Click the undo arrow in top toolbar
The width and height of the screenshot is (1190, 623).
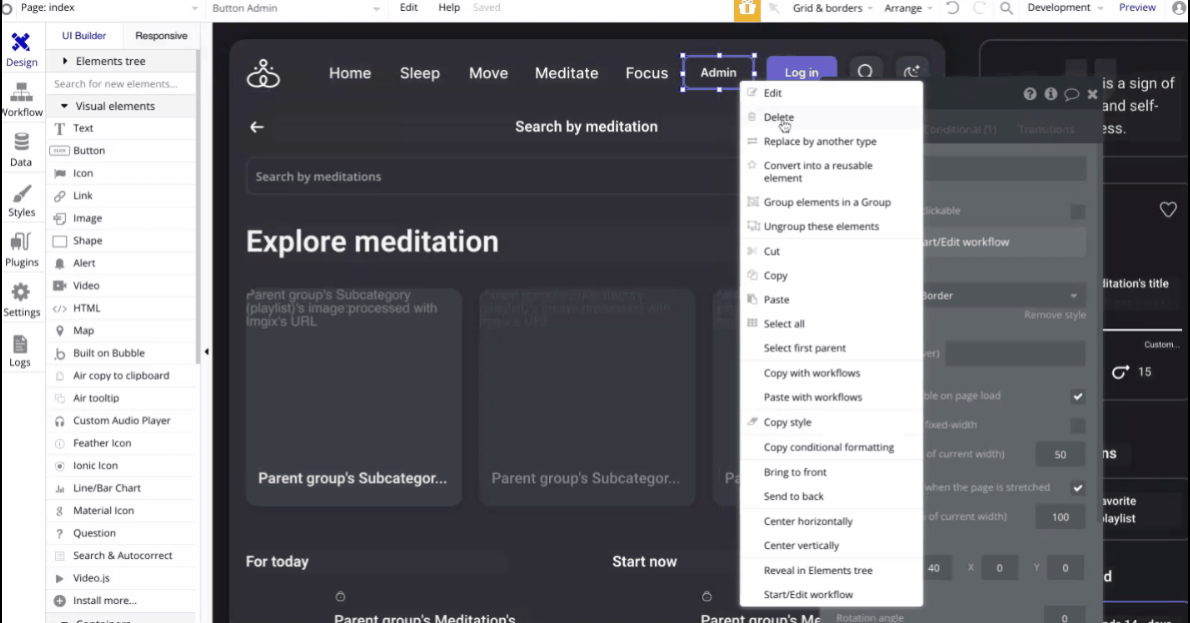point(952,8)
